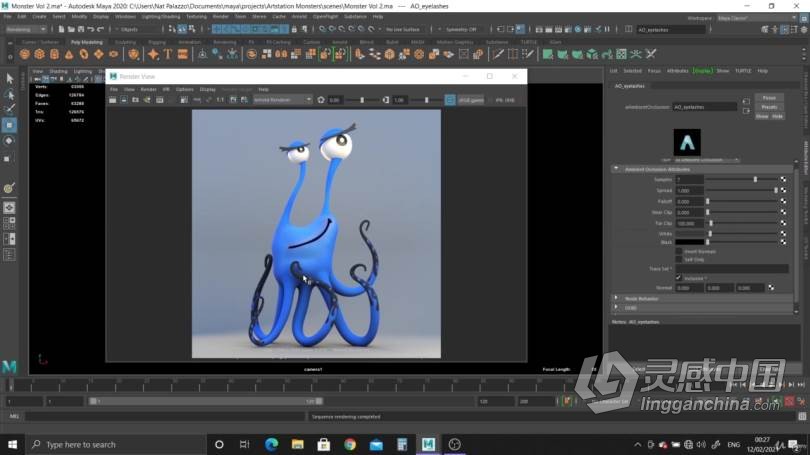The height and width of the screenshot is (455, 810).
Task: Choose the Lasso select tool in the toolbox
Action: [9, 94]
